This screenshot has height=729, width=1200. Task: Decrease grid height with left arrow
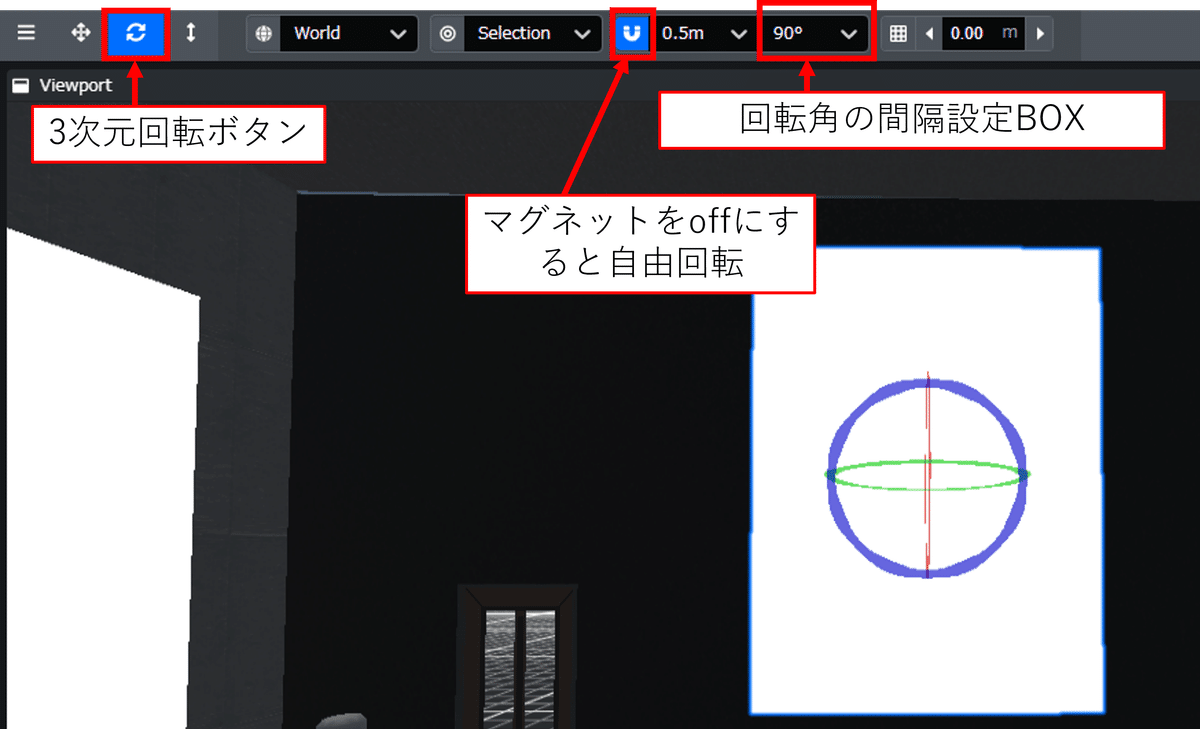point(929,33)
